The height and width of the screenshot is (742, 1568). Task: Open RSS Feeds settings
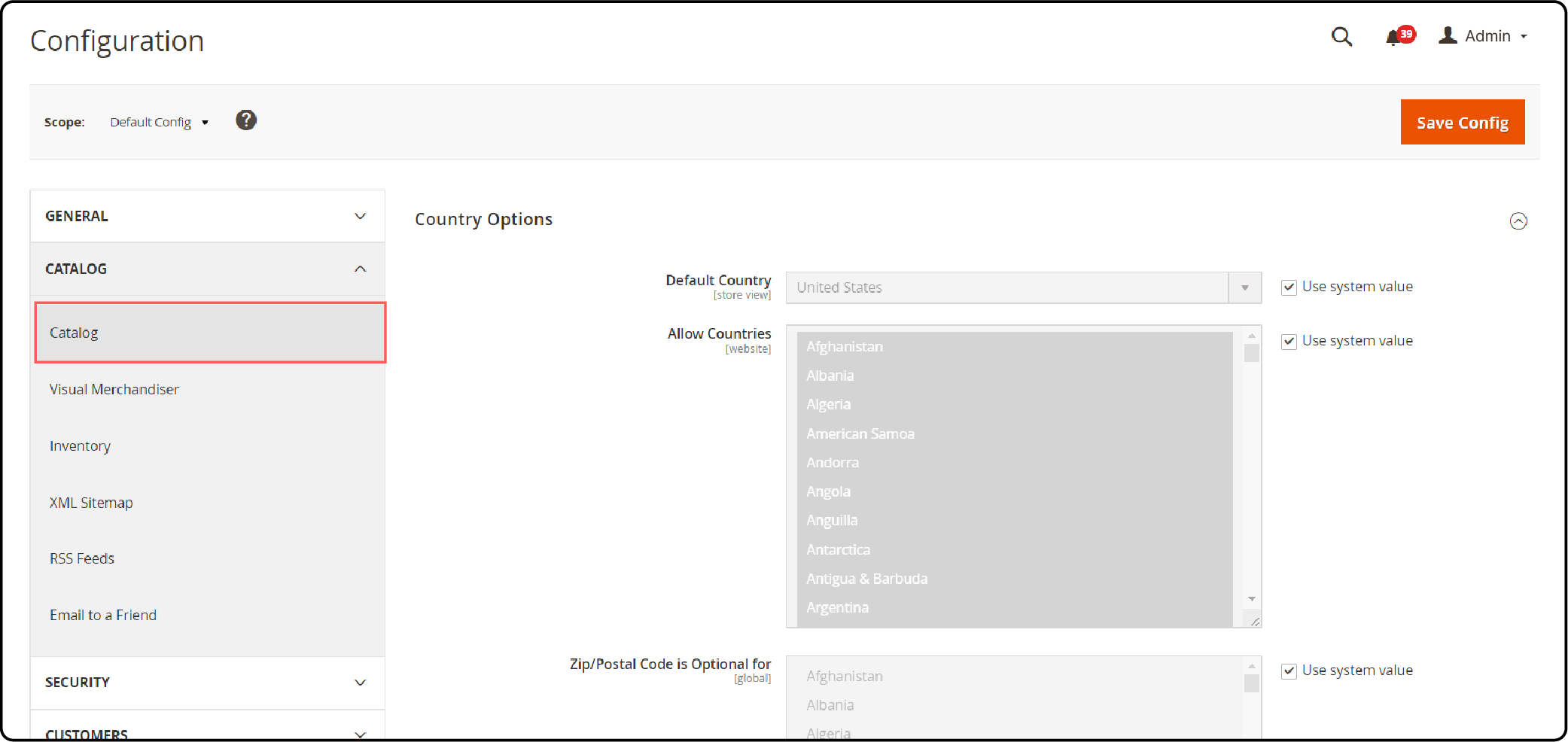click(x=82, y=558)
